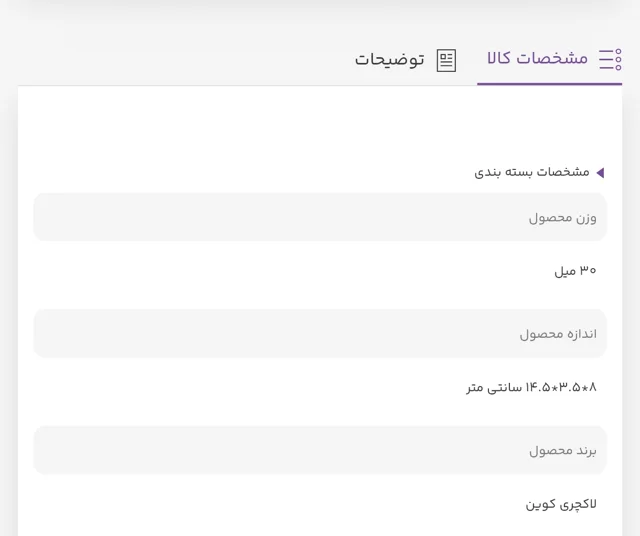Click the brand value لاکچری کوین
This screenshot has height=536, width=640.
pos(561,504)
